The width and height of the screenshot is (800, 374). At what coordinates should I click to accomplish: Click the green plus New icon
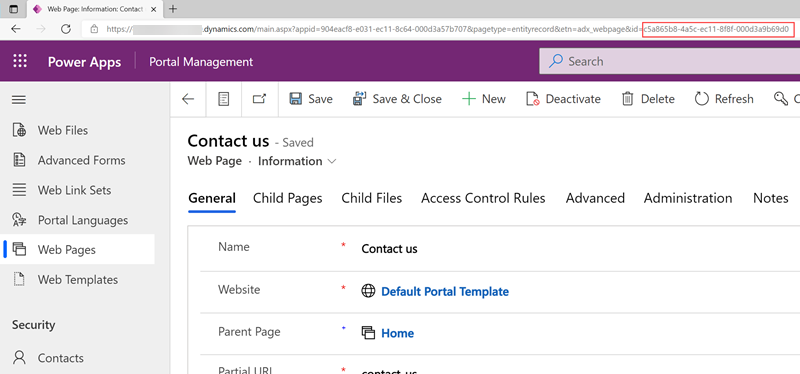[468, 99]
